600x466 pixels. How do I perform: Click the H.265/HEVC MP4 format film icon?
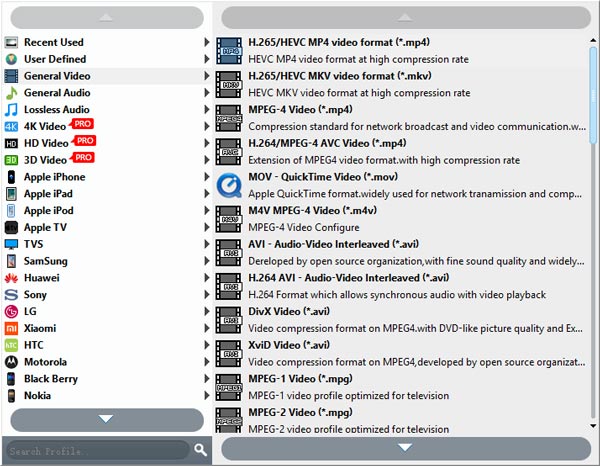[x=229, y=50]
